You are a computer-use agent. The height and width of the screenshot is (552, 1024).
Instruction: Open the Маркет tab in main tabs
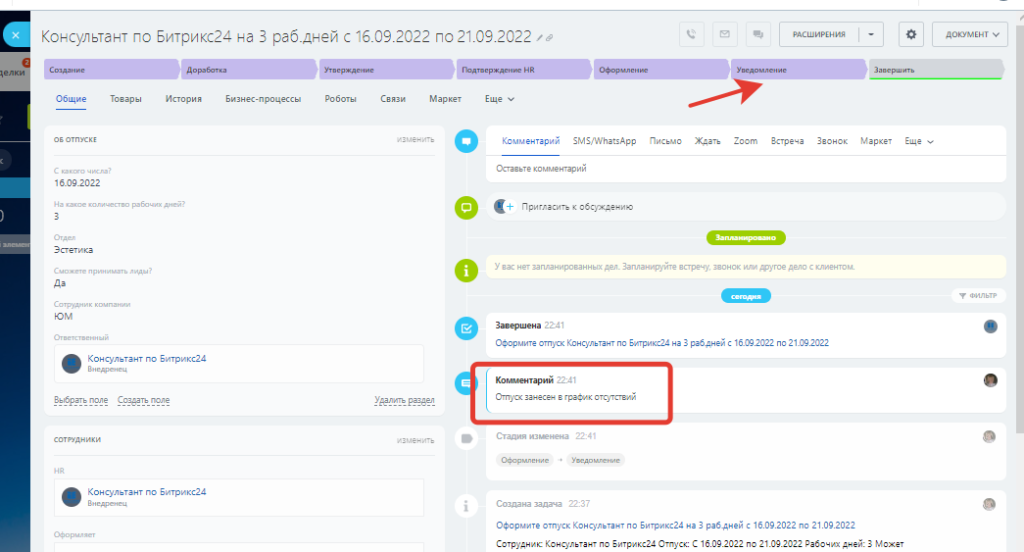tap(445, 99)
